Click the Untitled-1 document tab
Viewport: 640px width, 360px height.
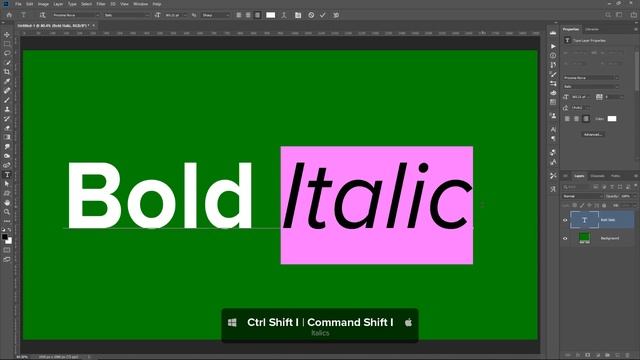pos(53,26)
